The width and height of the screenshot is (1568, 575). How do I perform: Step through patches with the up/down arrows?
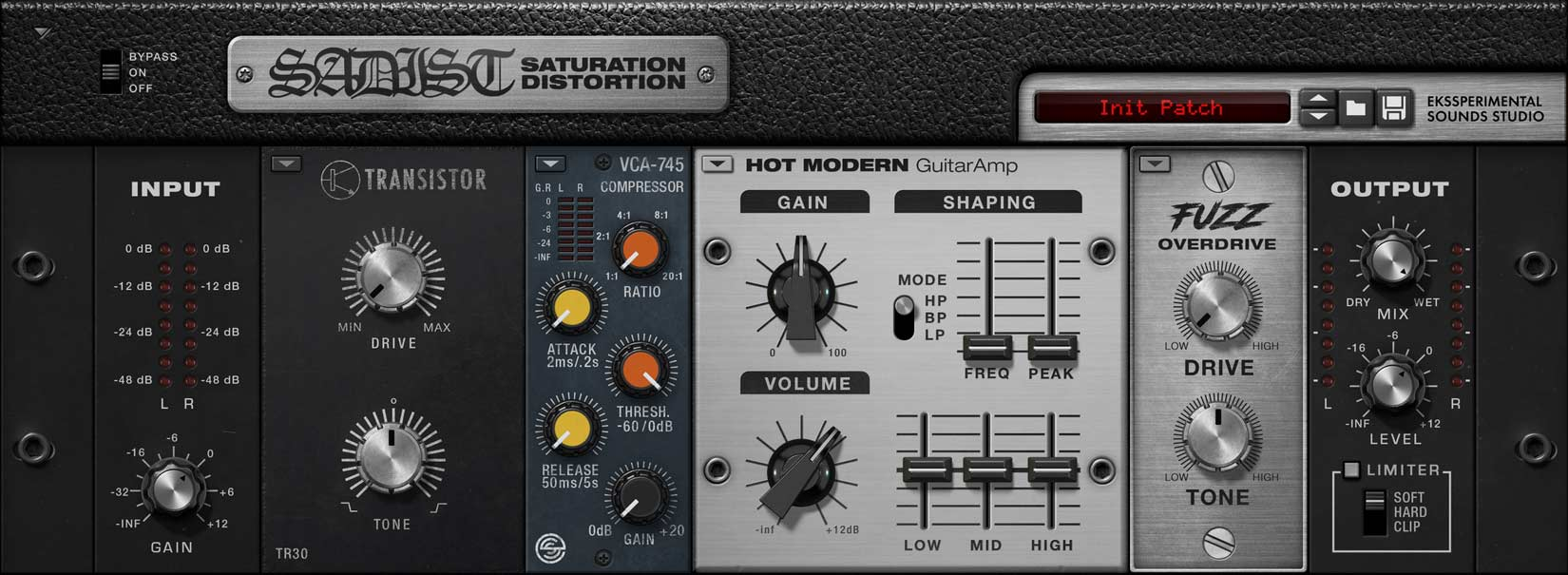[1317, 107]
